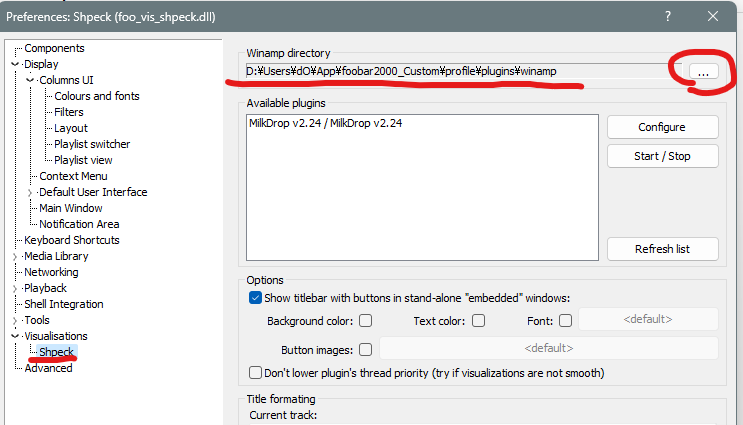Collapse the Display tree node
This screenshot has height=425, width=743.
[x=15, y=64]
